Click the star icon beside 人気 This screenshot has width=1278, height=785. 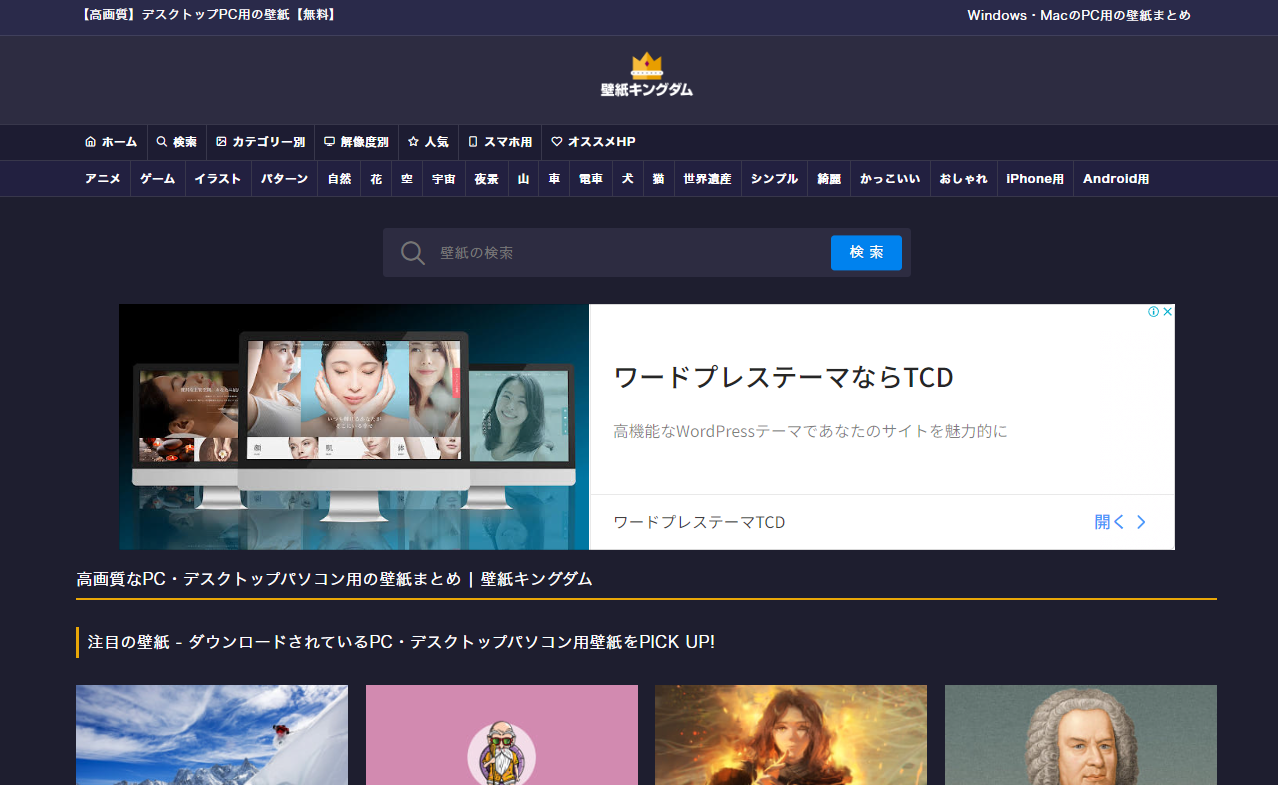413,142
